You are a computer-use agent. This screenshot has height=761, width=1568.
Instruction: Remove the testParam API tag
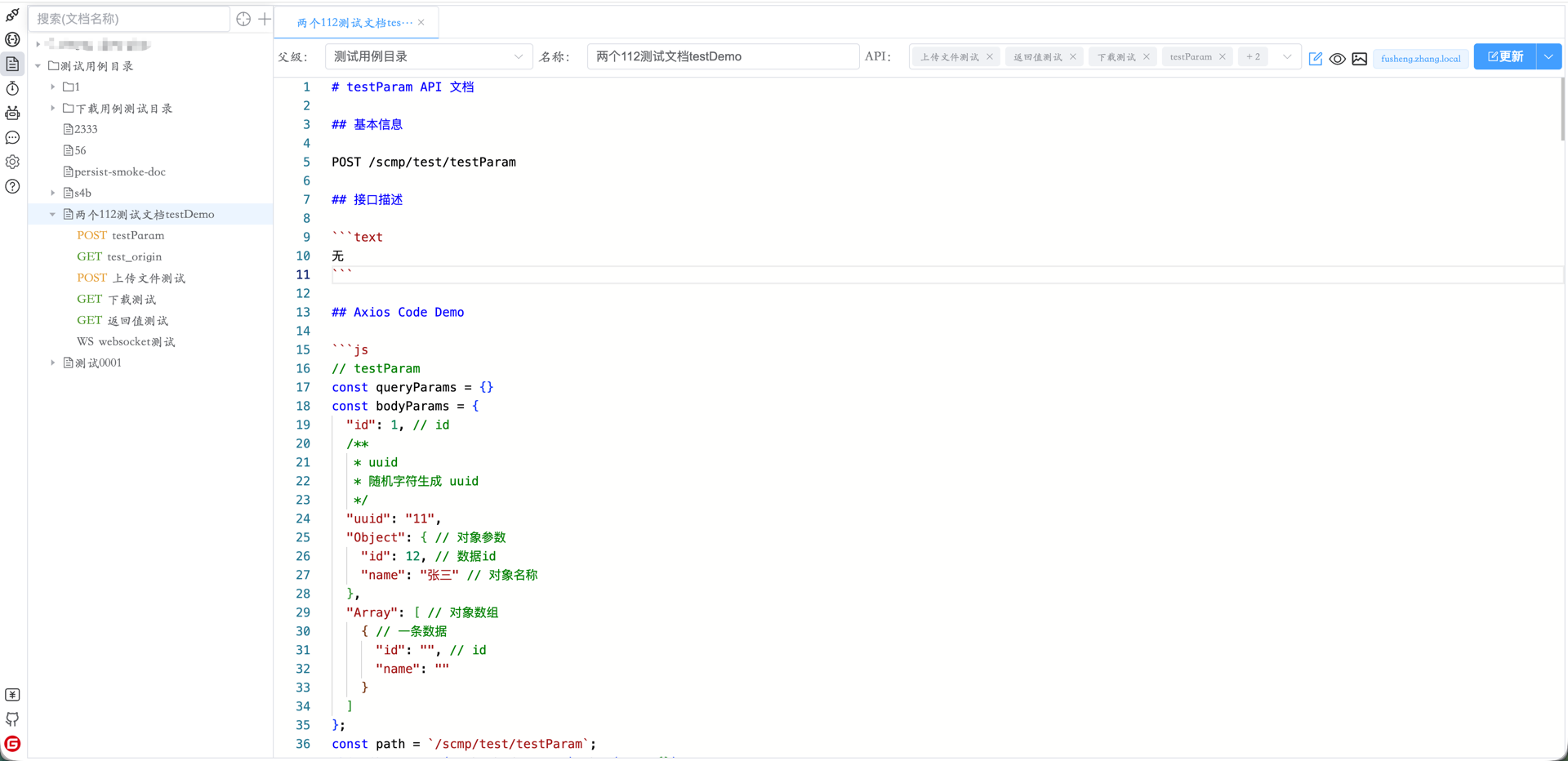(x=1223, y=56)
